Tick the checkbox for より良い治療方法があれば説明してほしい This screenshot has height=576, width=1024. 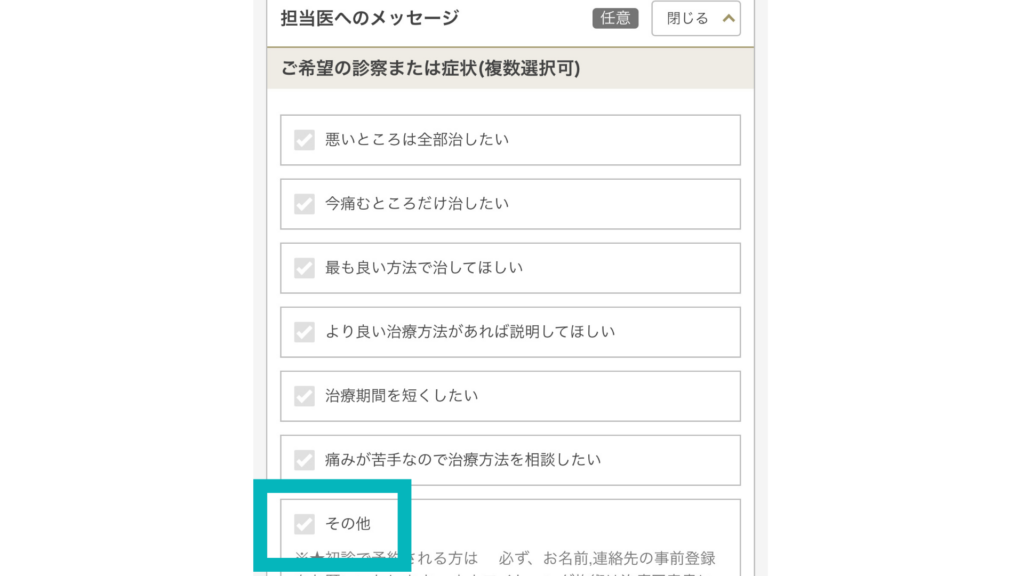(304, 332)
